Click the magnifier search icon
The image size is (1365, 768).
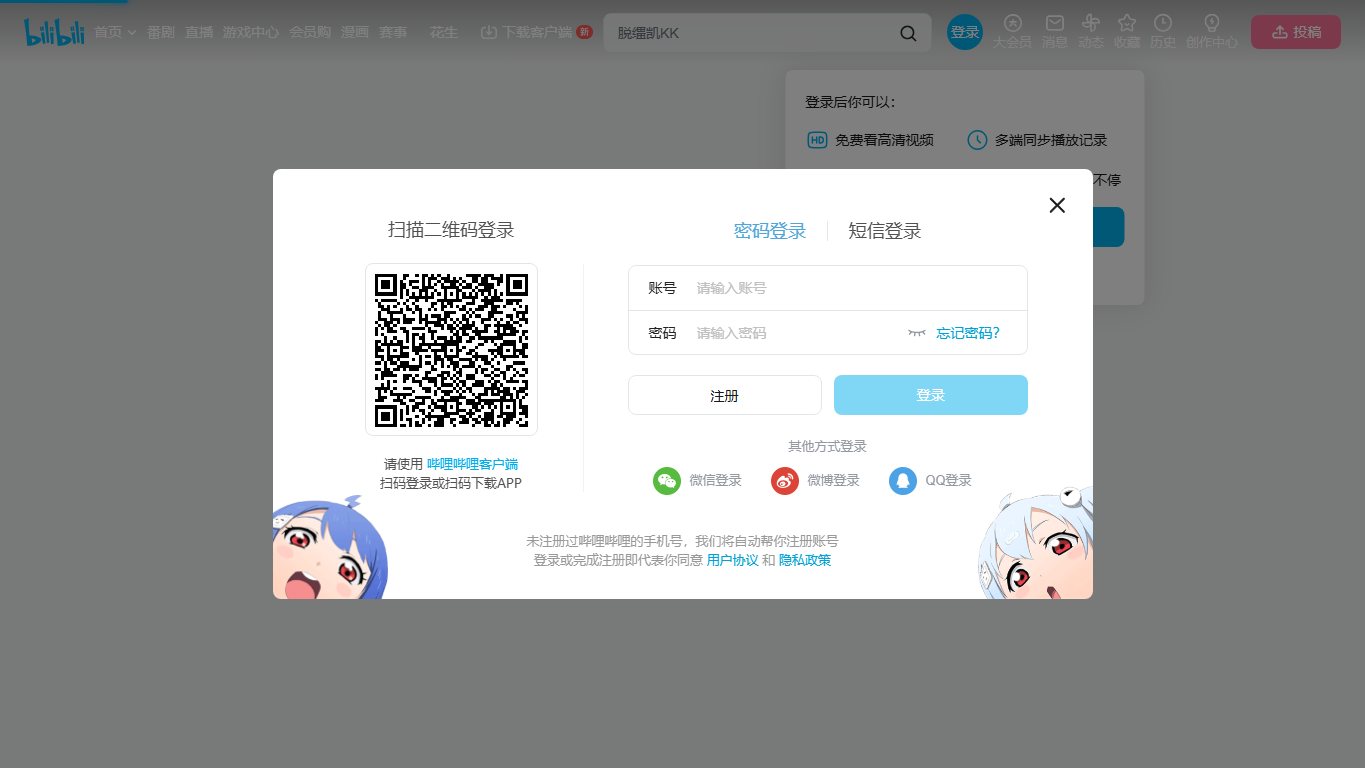point(908,33)
